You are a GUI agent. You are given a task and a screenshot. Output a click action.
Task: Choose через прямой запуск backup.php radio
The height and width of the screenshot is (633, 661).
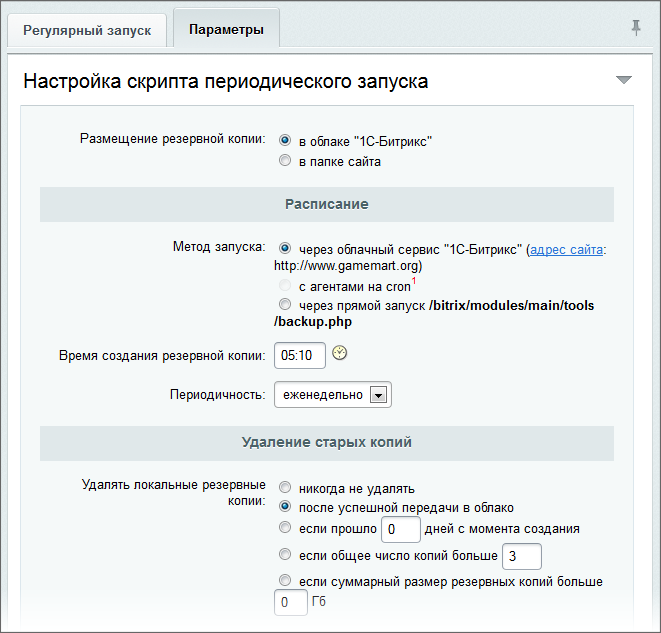[285, 304]
